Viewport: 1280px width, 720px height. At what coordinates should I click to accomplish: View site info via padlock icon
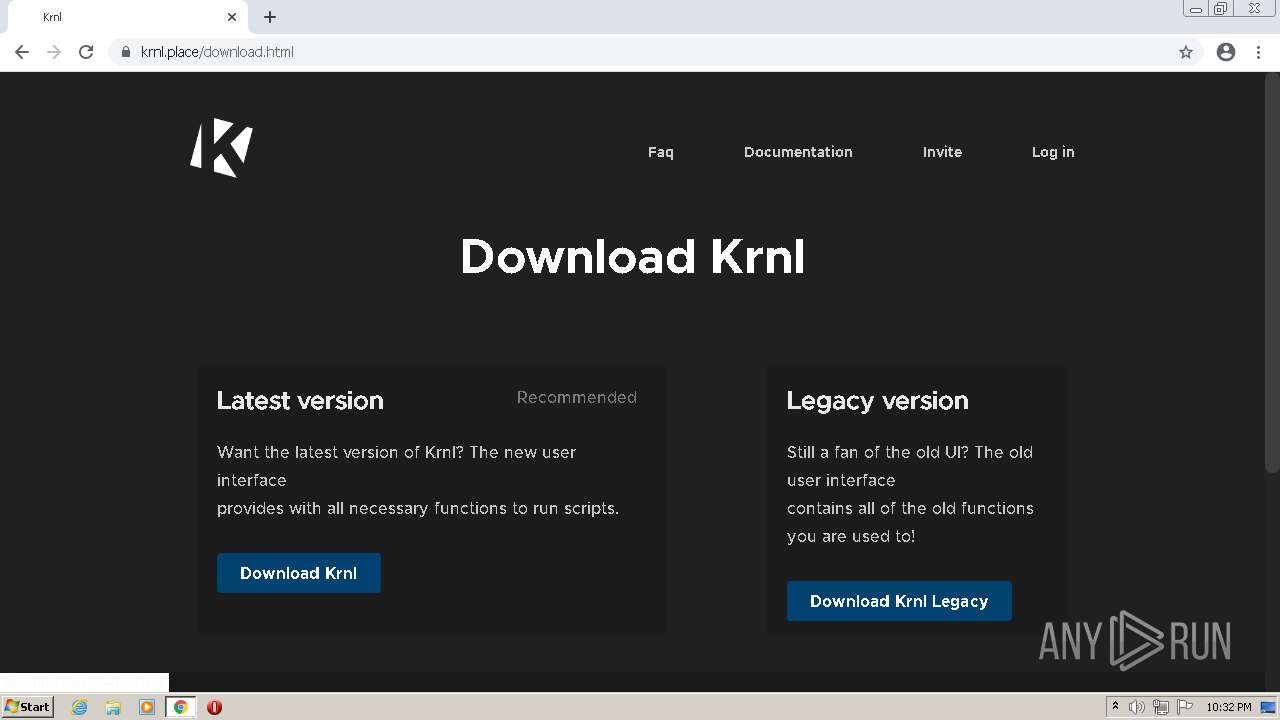click(126, 52)
